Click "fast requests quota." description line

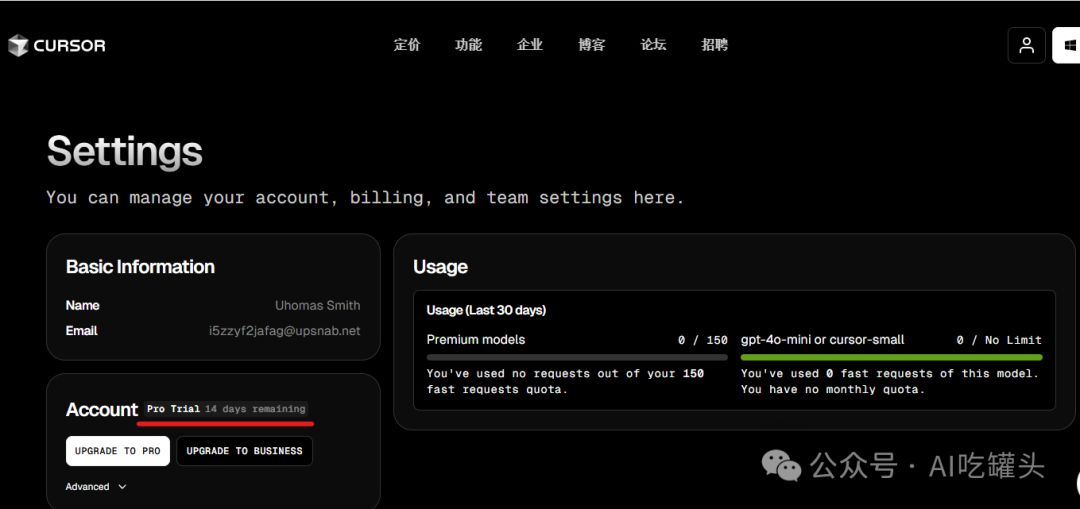coord(496,390)
